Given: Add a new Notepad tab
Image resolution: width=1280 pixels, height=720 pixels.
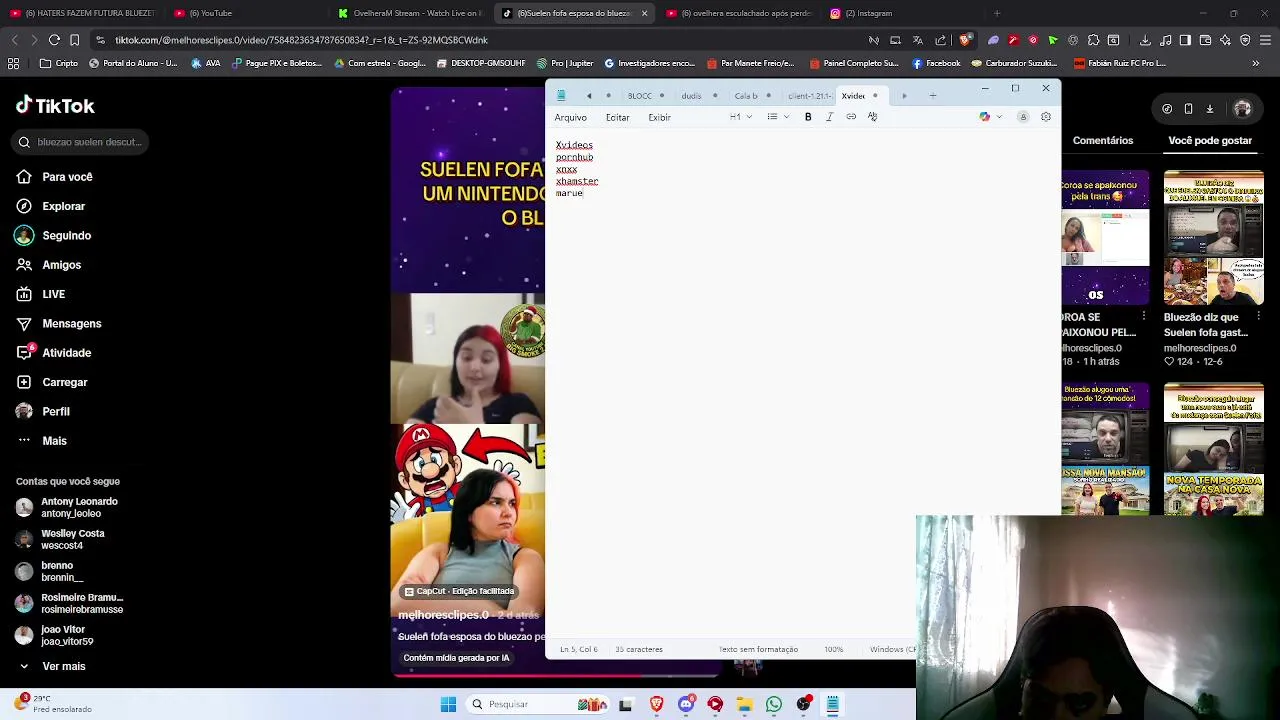Looking at the screenshot, I should (x=933, y=96).
